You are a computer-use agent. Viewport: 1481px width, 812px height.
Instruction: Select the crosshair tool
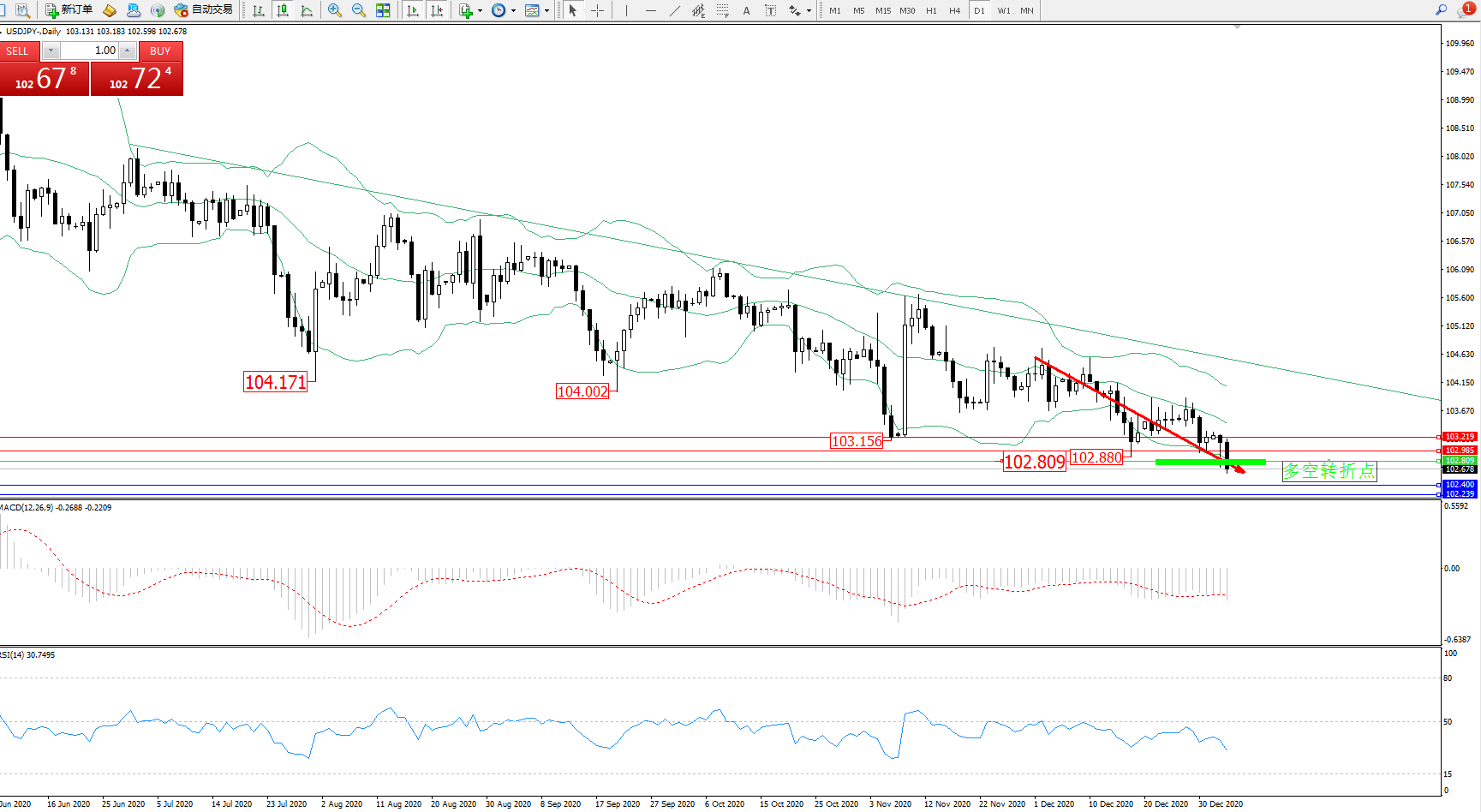click(597, 10)
